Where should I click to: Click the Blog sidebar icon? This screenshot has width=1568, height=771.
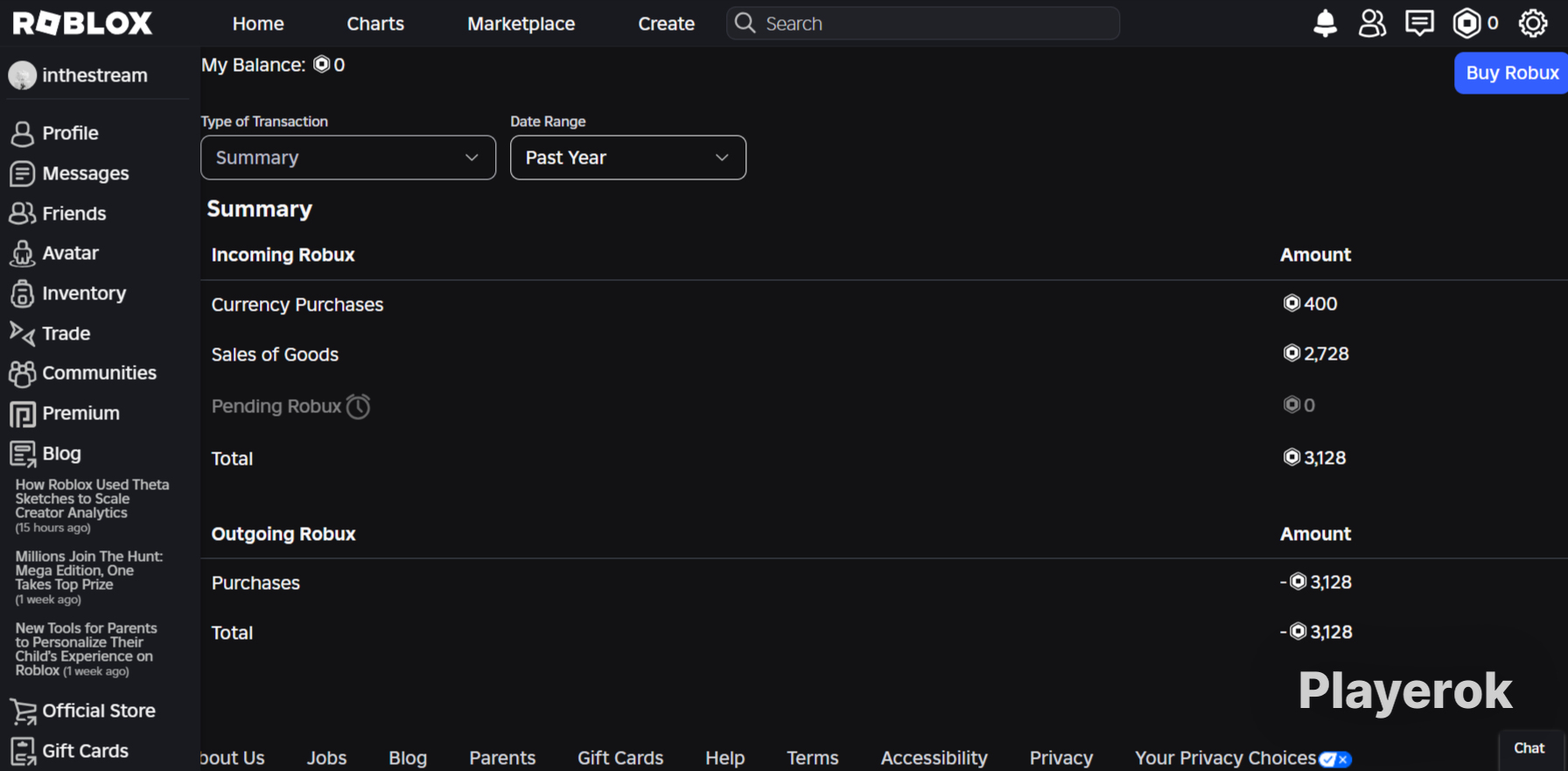pos(22,454)
